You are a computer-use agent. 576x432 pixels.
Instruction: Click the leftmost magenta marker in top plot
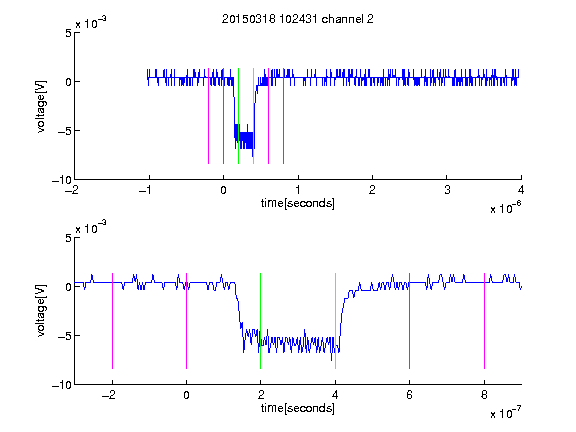(209, 116)
